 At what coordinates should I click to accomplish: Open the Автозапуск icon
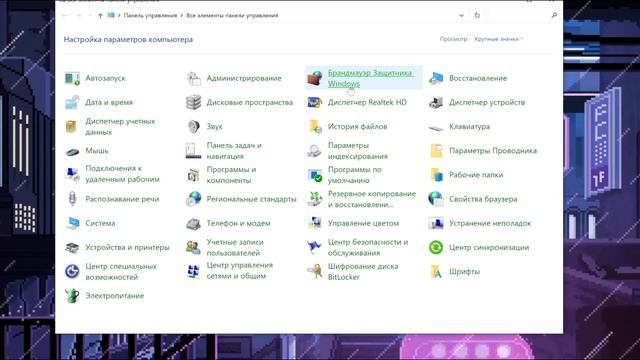pyautogui.click(x=72, y=78)
